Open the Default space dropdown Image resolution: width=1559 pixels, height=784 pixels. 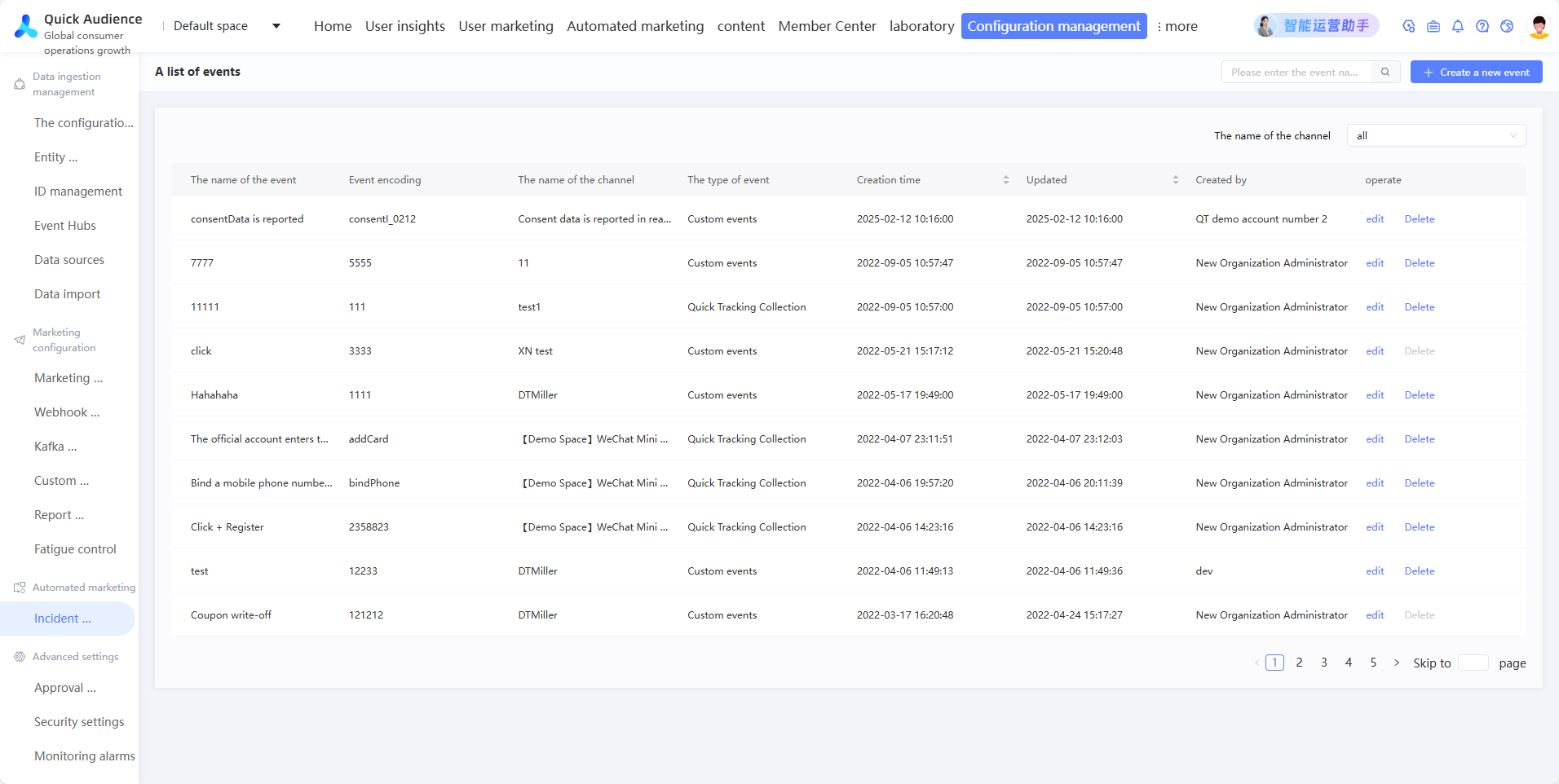pyautogui.click(x=227, y=26)
